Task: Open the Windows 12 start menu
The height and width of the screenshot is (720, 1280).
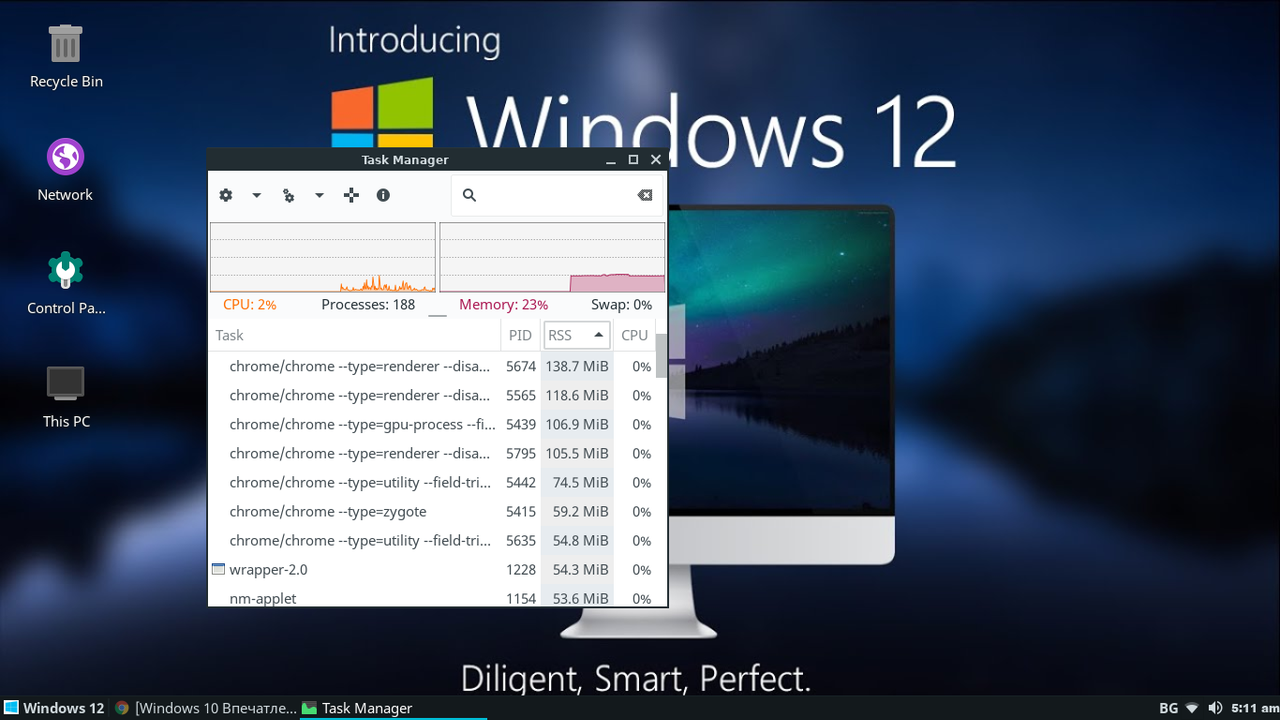Action: [x=54, y=708]
